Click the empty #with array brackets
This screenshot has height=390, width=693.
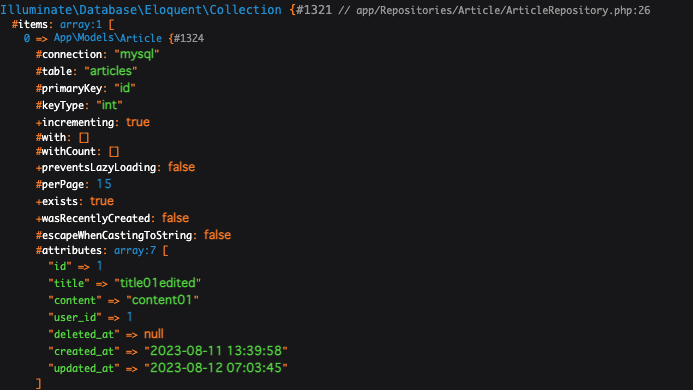click(x=84, y=138)
